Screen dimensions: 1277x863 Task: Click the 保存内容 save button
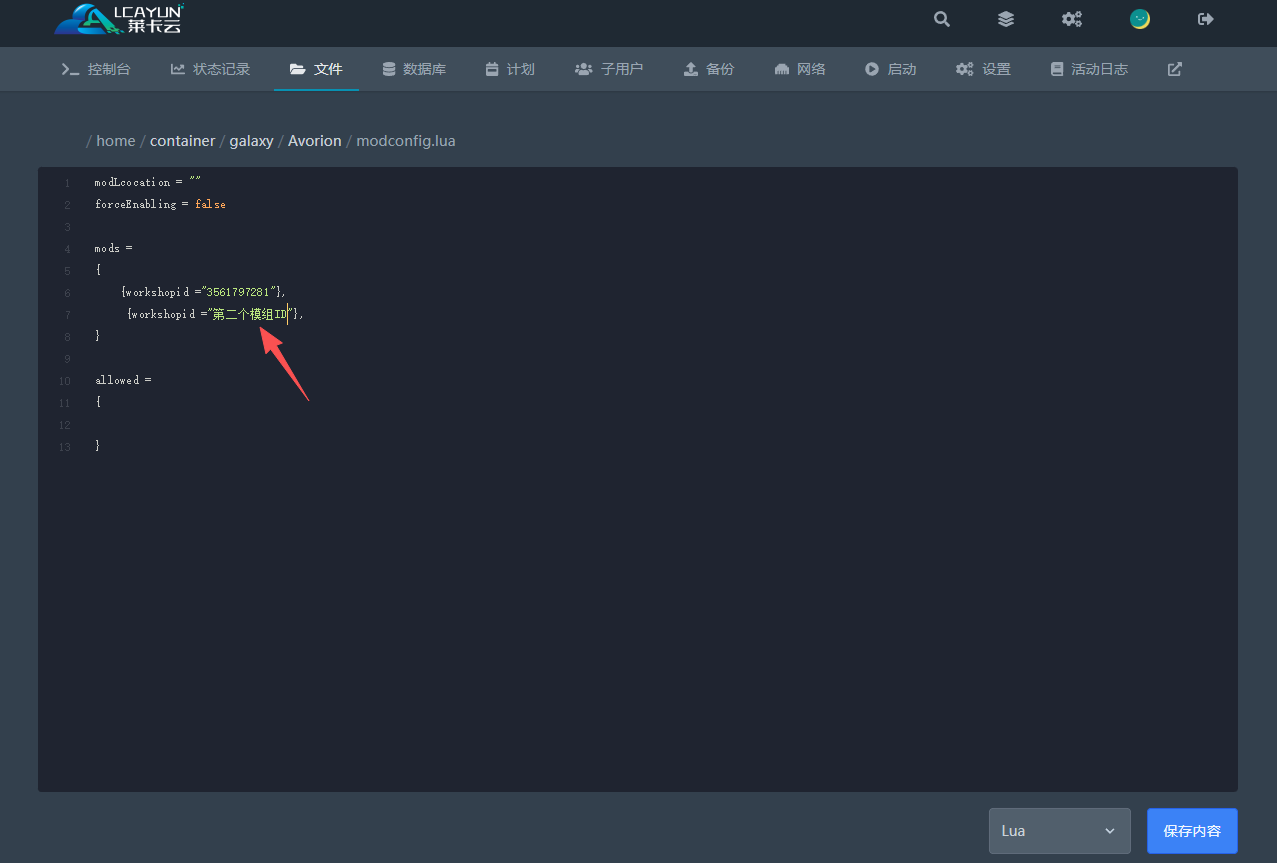1192,831
